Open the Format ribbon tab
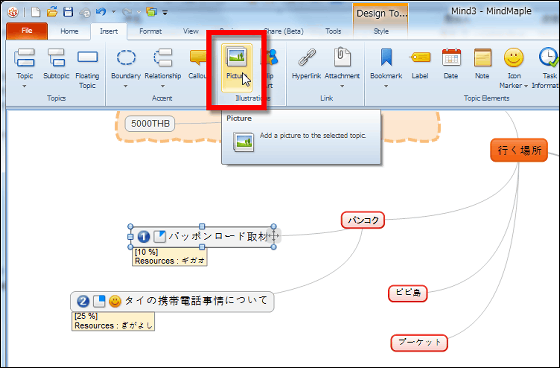 (150, 31)
